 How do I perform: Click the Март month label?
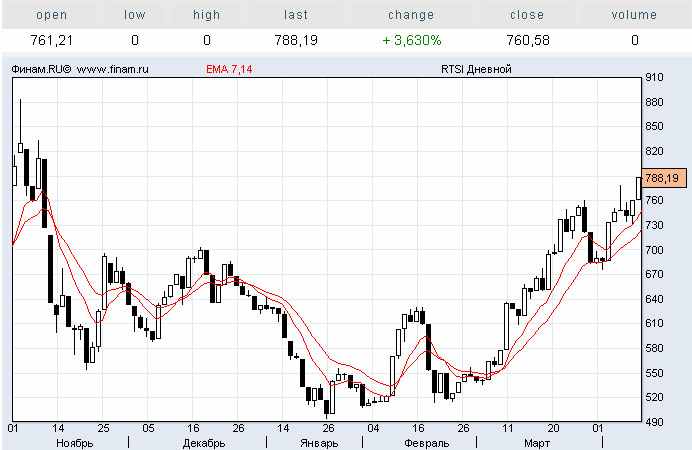pyautogui.click(x=537, y=443)
